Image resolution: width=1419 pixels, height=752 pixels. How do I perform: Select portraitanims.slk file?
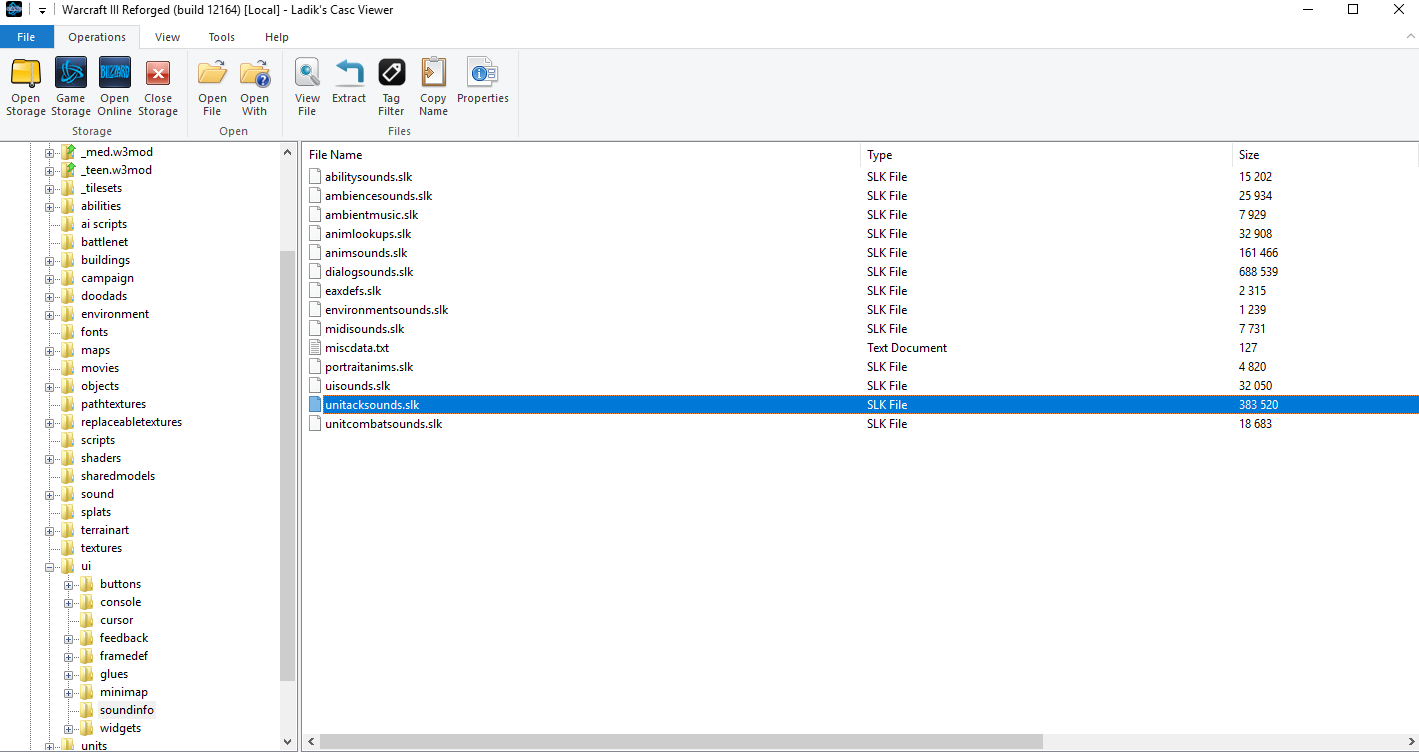tap(369, 367)
